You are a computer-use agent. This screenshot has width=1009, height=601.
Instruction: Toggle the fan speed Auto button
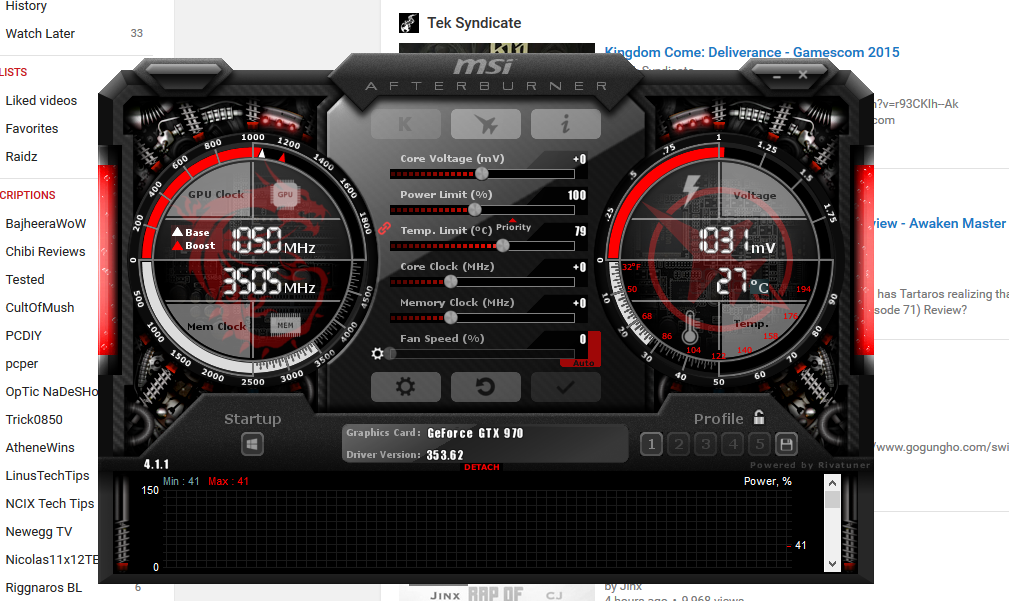tap(584, 363)
